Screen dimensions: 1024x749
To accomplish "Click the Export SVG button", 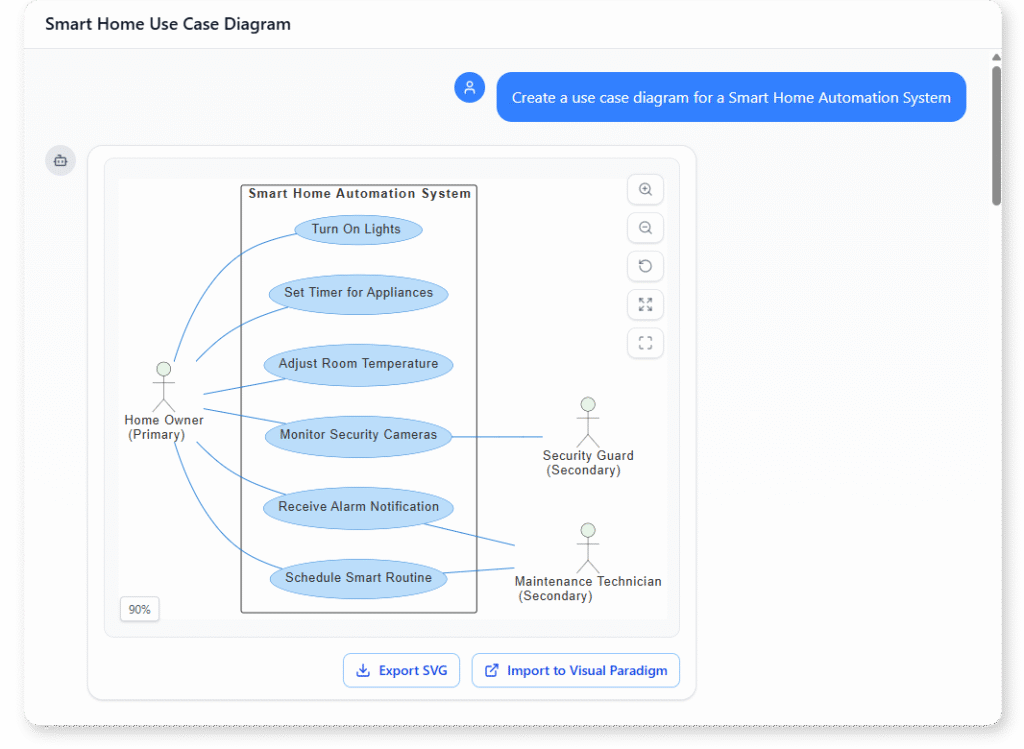I will (401, 670).
